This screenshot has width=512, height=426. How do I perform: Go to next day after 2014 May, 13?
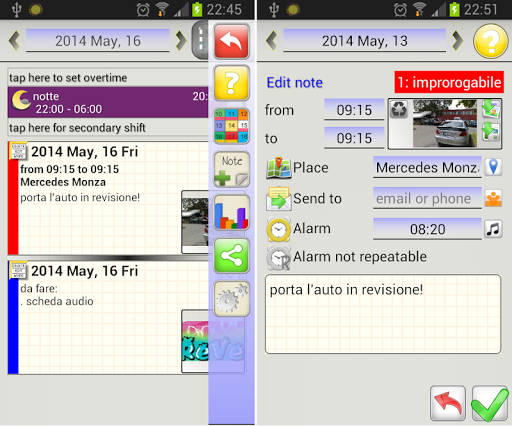click(x=458, y=41)
